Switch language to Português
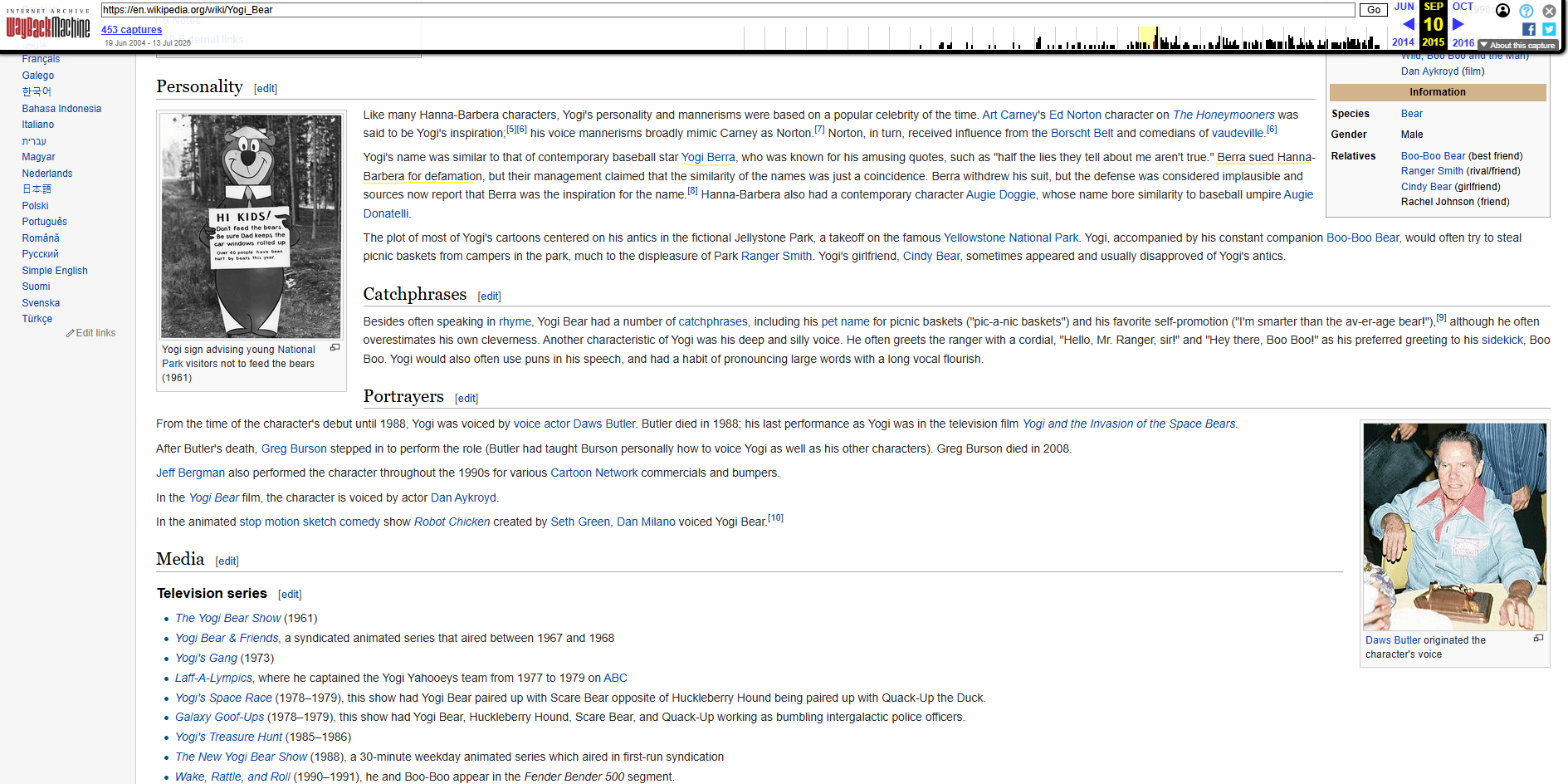Screen dimensions: 1568x784 pos(45,222)
